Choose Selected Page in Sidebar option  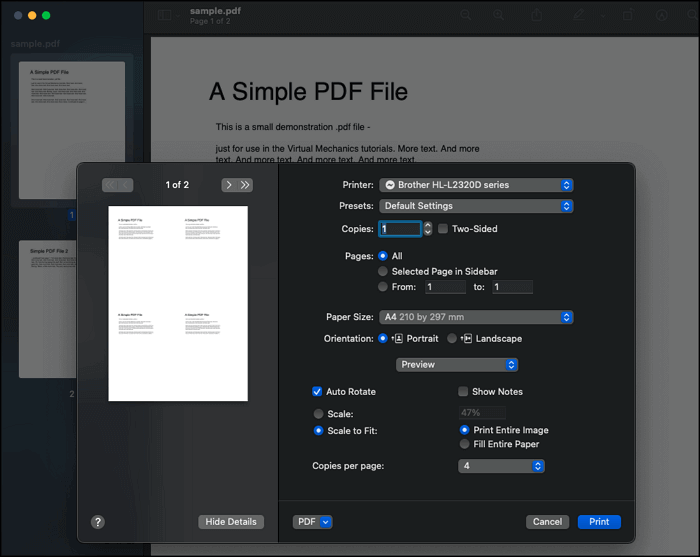(383, 272)
